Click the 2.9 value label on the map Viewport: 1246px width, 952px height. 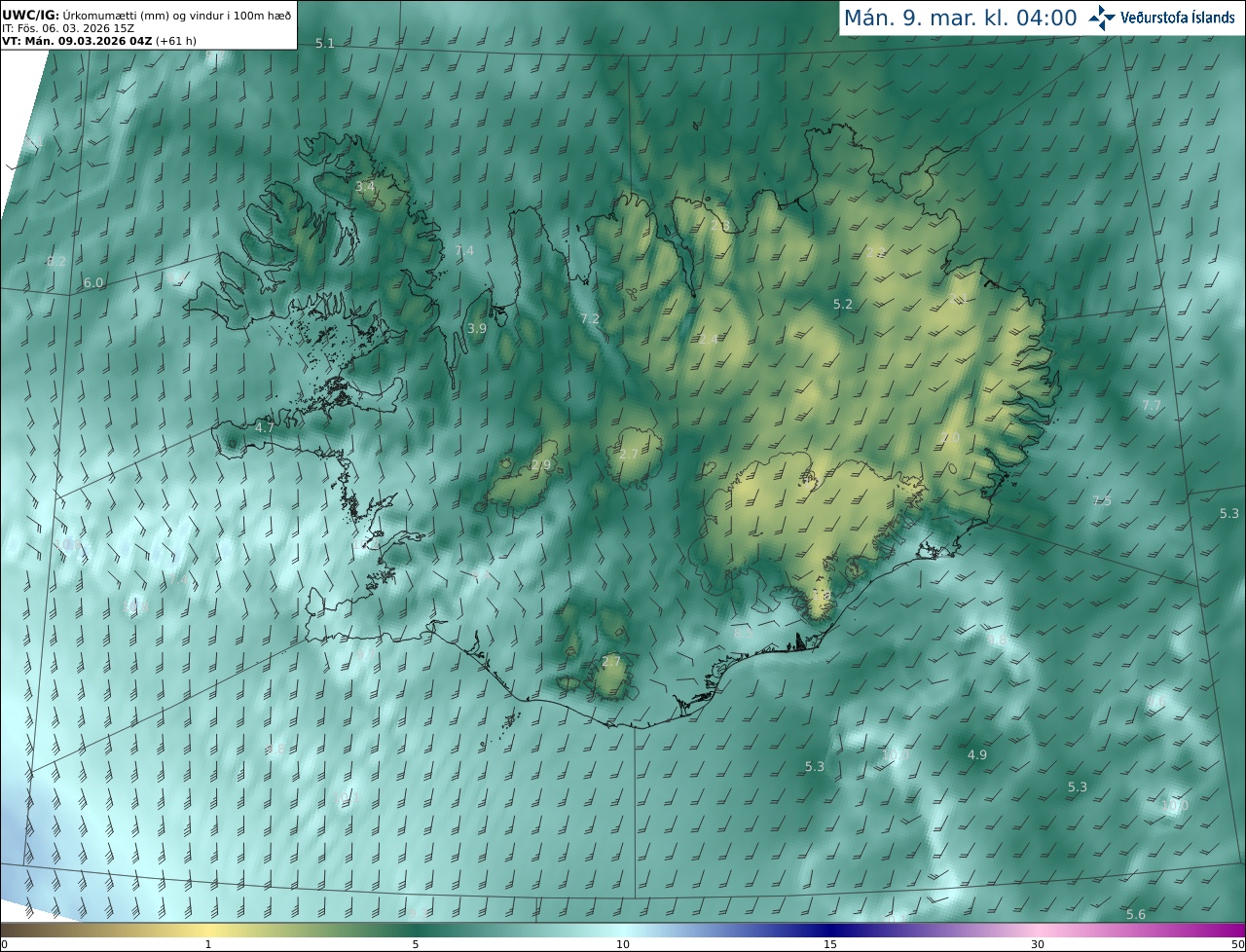(541, 465)
